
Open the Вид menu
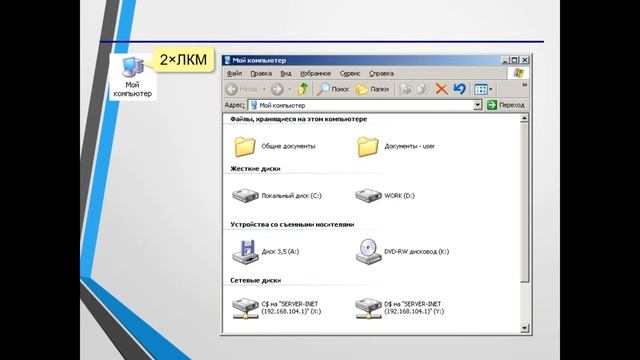click(286, 73)
